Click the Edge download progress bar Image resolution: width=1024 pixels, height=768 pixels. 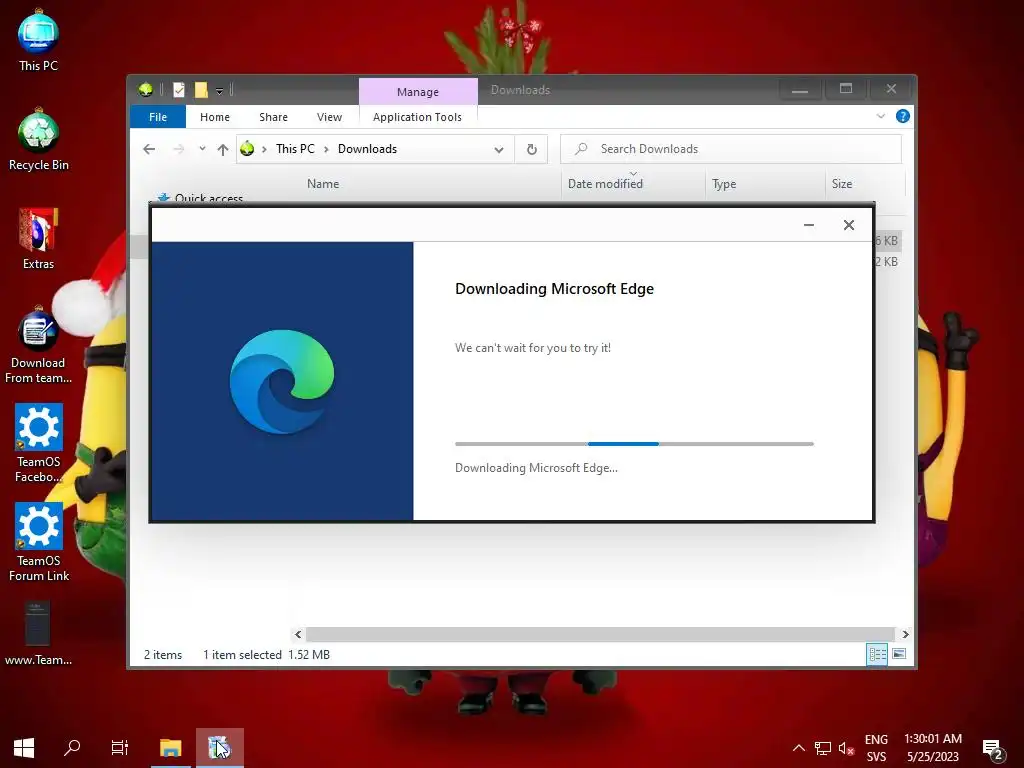click(x=634, y=444)
